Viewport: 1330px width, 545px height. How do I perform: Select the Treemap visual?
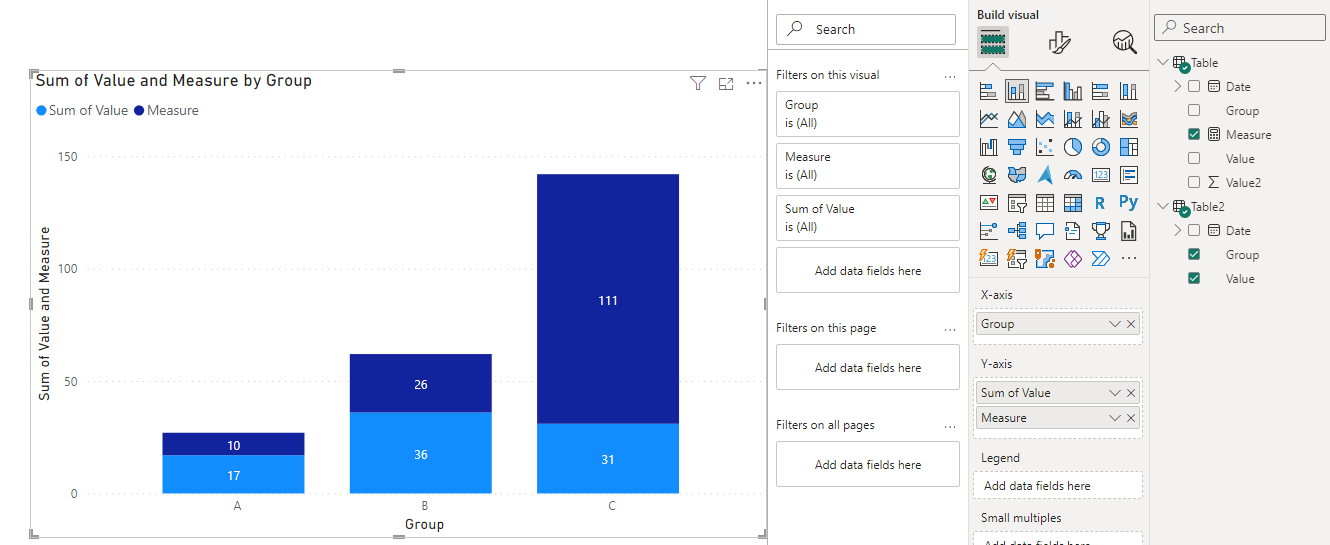[x=1129, y=147]
